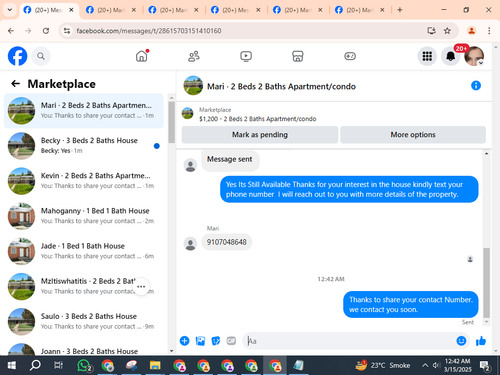This screenshot has width=500, height=375.
Task: Open the taskbar weather widget showing Smoke
Action: 383,365
